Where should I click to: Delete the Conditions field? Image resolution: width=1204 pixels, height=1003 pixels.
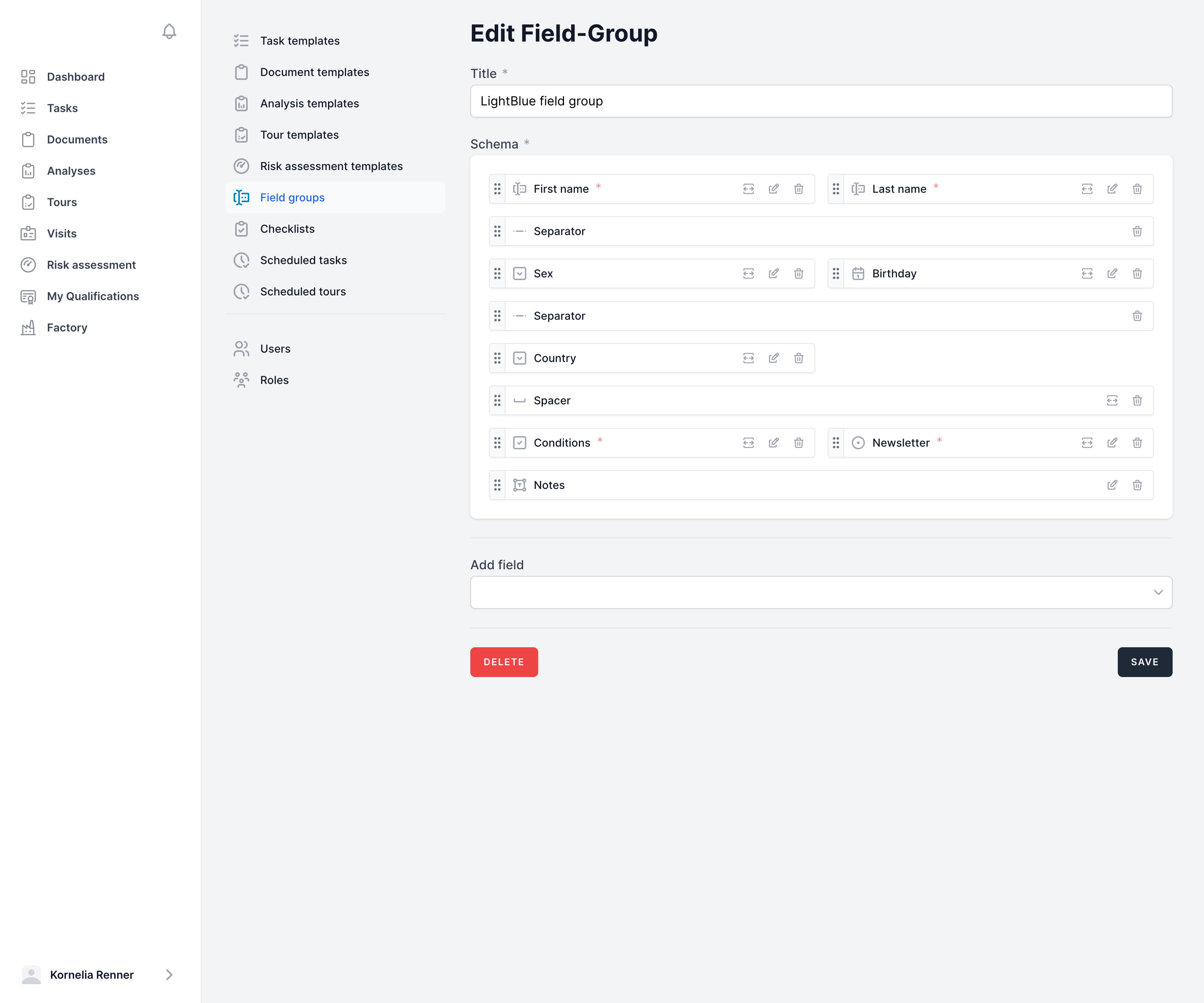799,443
